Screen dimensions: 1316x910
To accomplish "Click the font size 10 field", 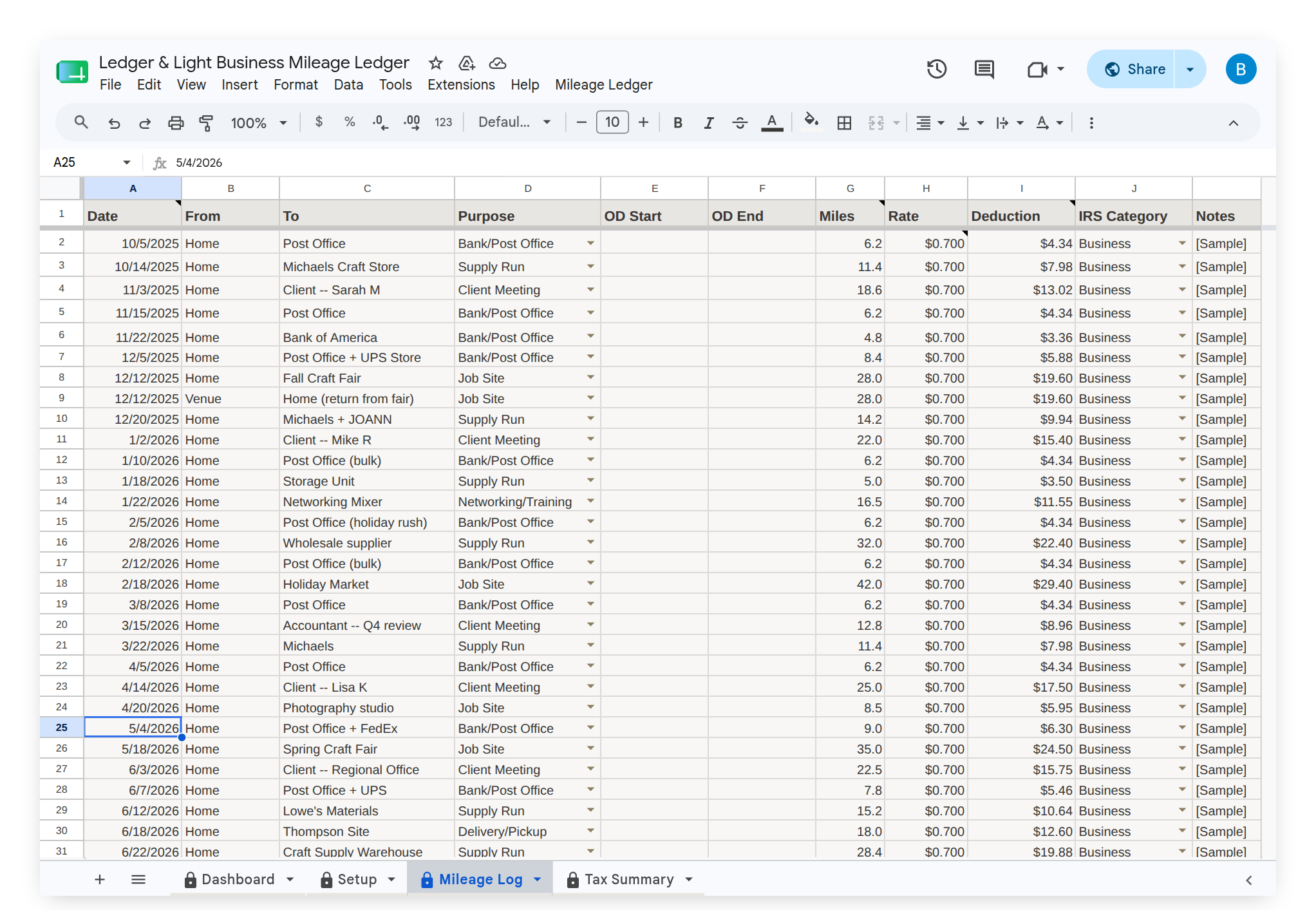I will (612, 122).
